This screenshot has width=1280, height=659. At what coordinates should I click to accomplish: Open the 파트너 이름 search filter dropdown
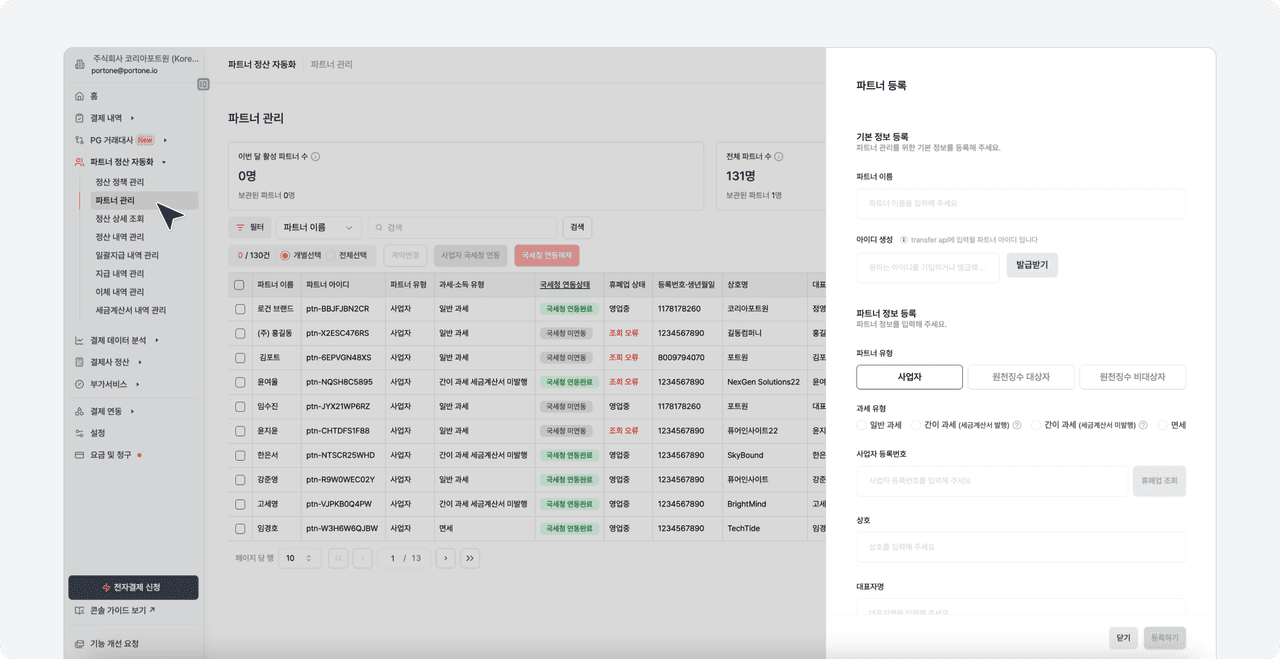(x=319, y=228)
